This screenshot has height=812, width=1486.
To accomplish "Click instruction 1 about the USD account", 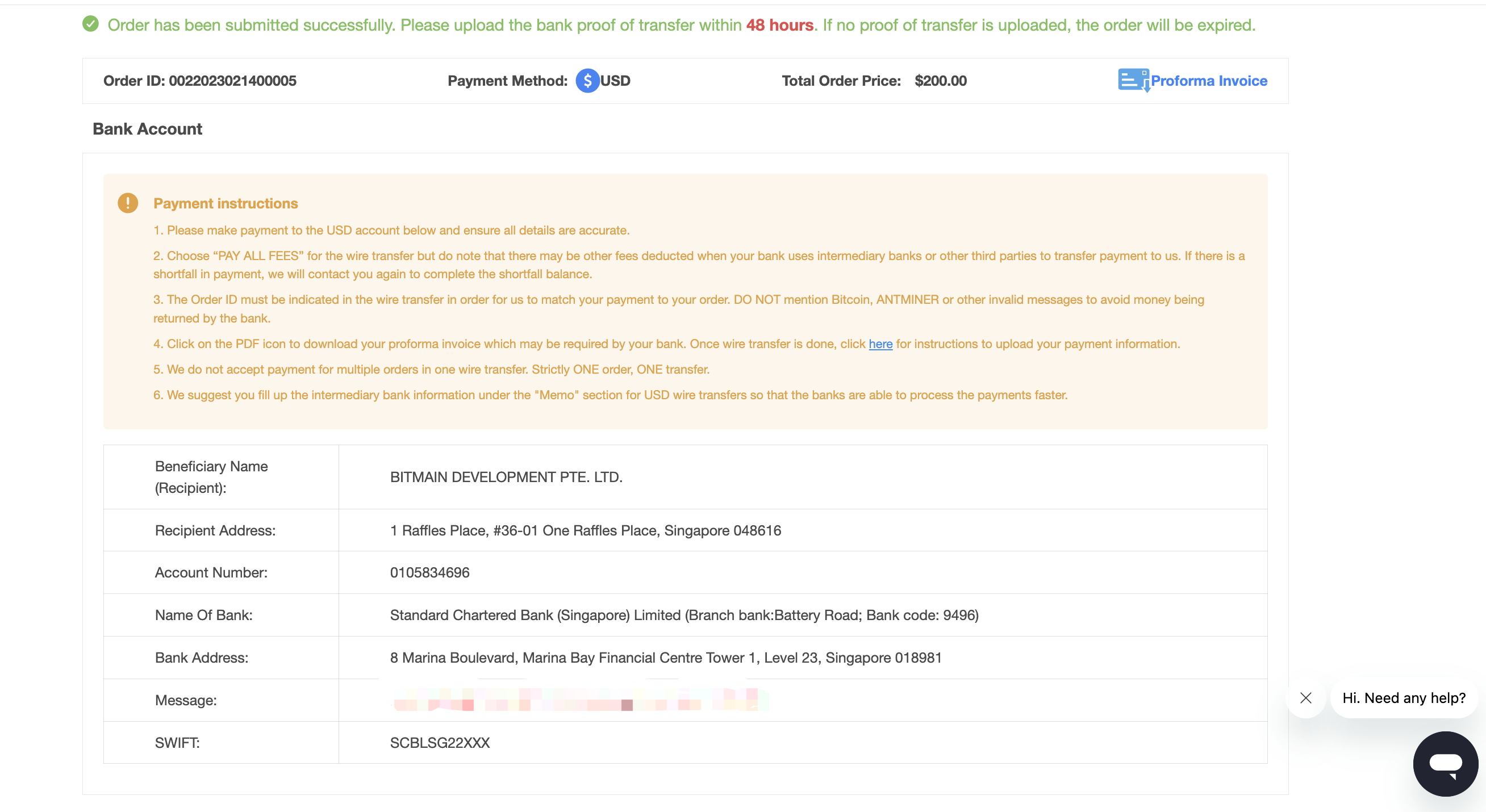I will coord(391,230).
